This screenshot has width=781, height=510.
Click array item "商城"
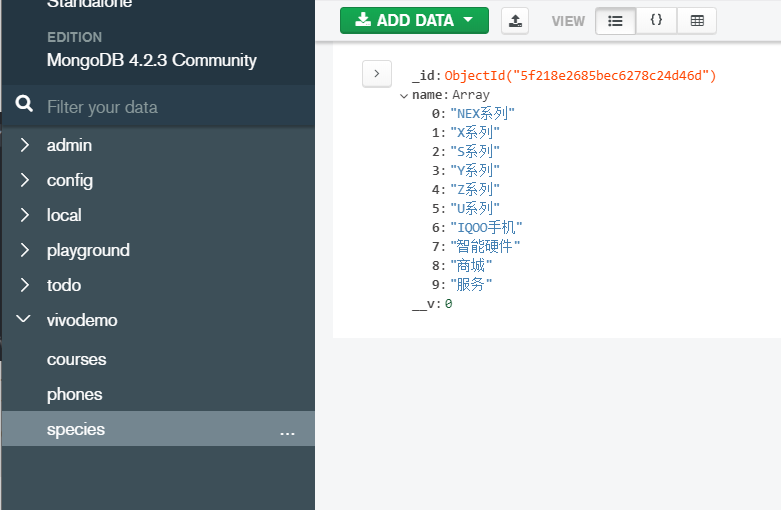(471, 265)
